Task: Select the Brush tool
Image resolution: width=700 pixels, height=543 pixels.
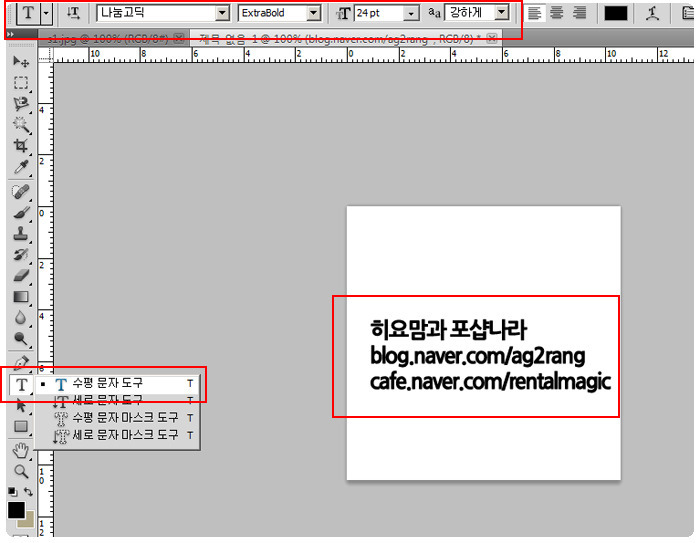Action: click(x=21, y=213)
